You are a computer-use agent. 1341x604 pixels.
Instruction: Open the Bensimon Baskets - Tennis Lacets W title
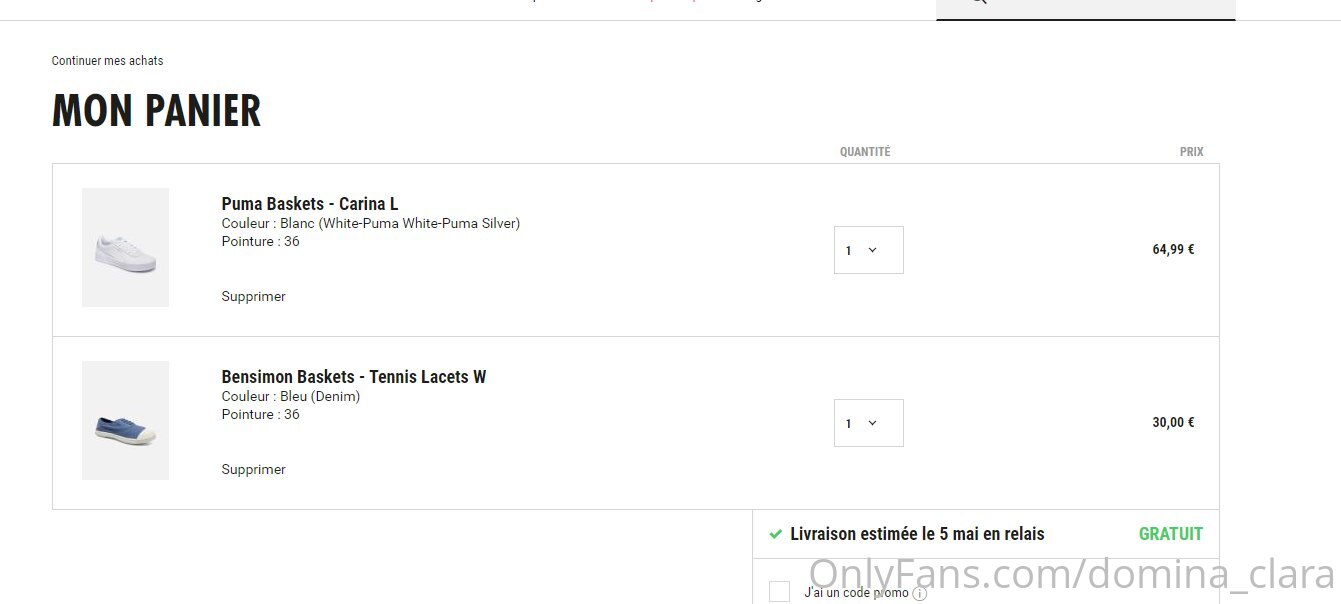coord(354,377)
